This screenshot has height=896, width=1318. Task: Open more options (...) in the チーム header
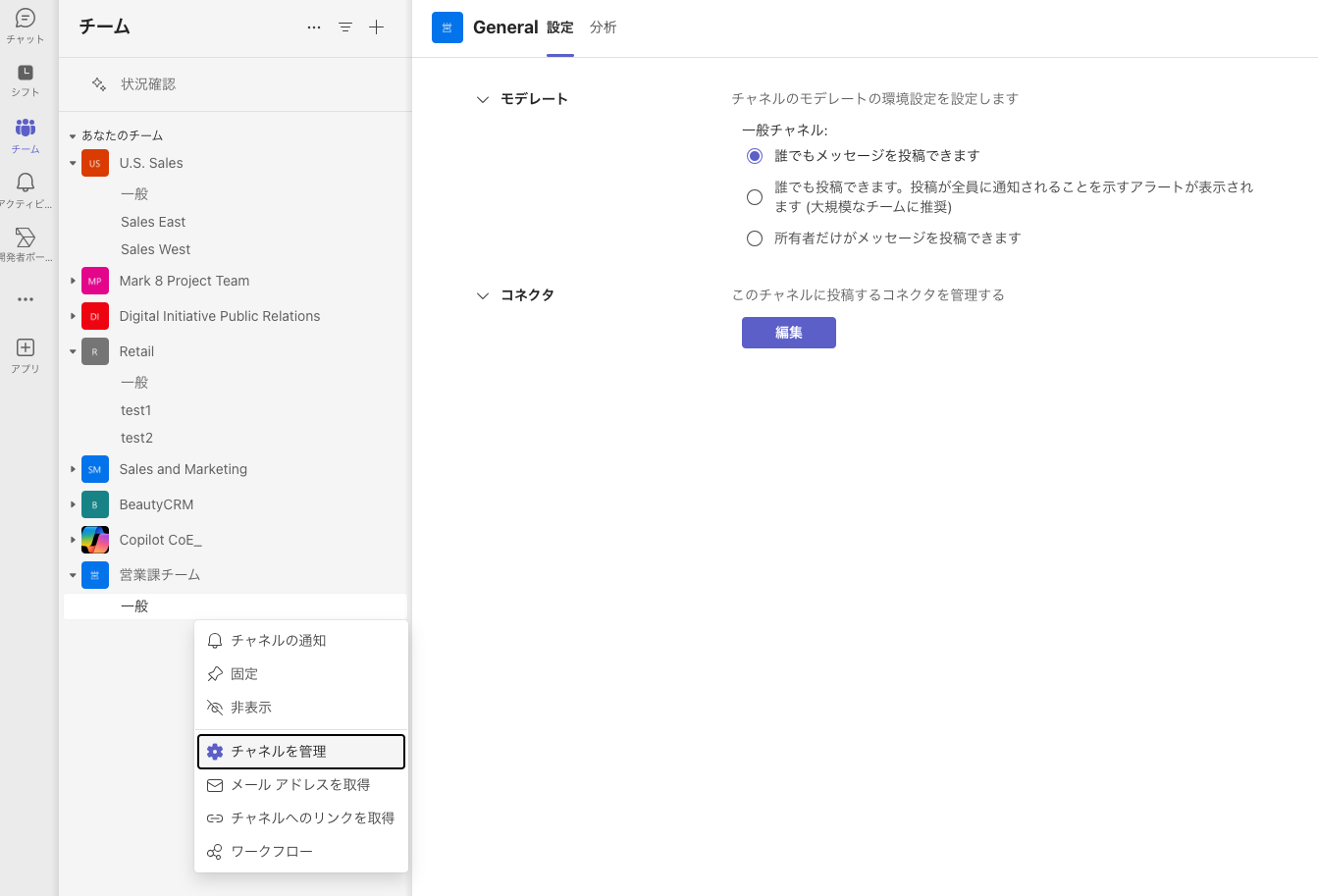point(313,26)
